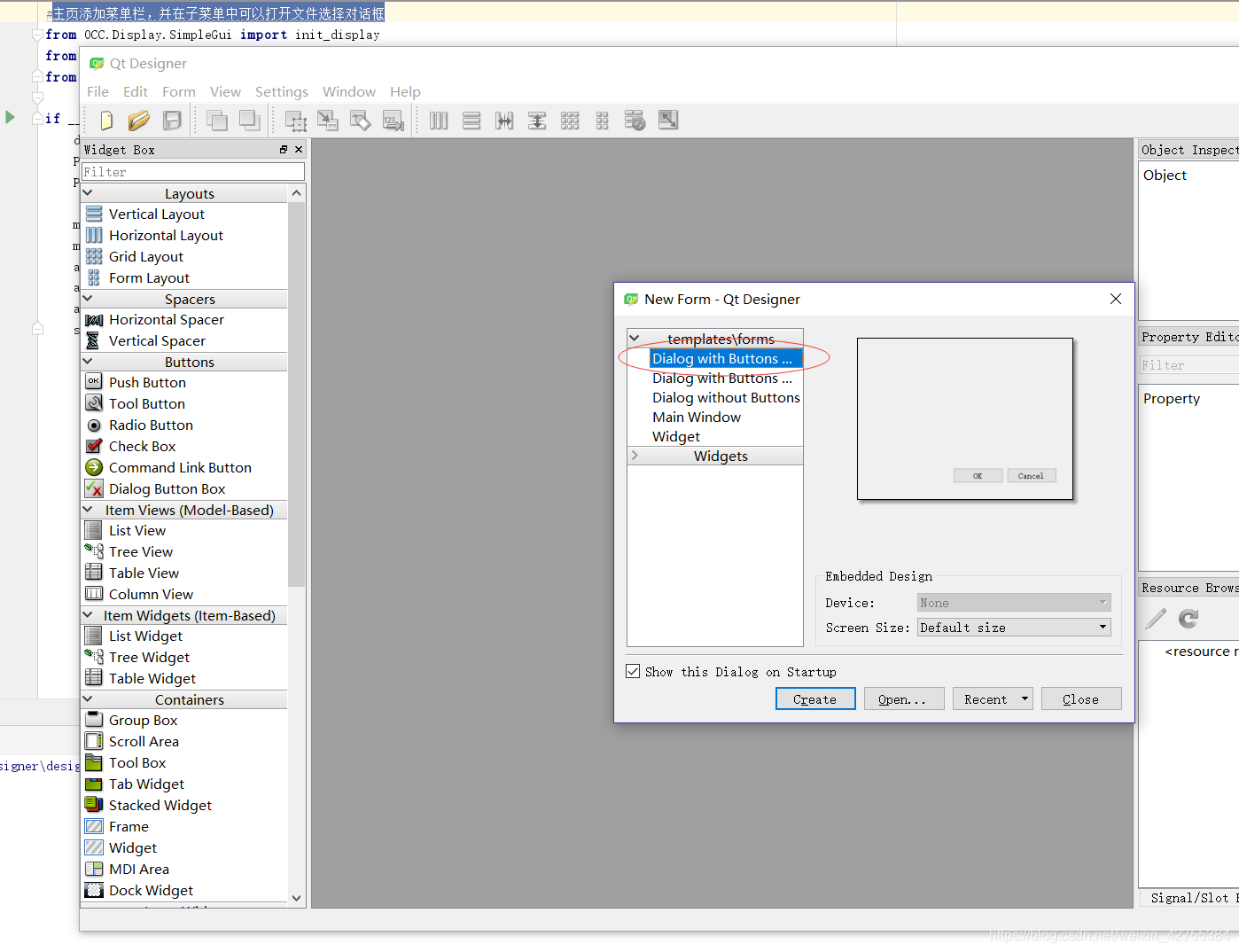Collapse the Buttons category
This screenshot has width=1239, height=952.
click(x=88, y=361)
